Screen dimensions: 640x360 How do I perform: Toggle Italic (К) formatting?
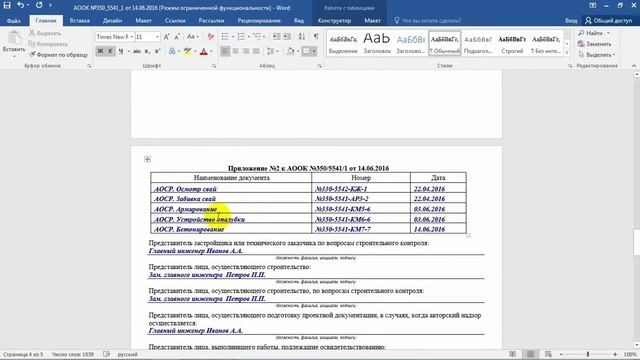(110, 51)
